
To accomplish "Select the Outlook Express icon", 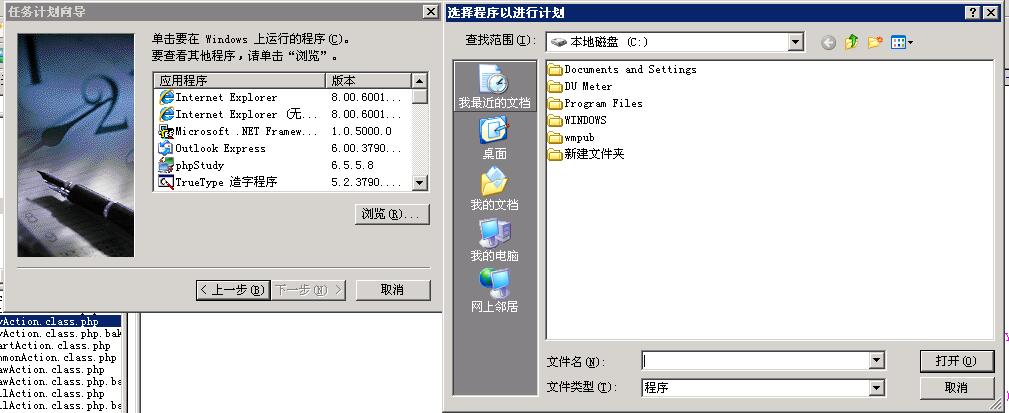I will (x=166, y=149).
